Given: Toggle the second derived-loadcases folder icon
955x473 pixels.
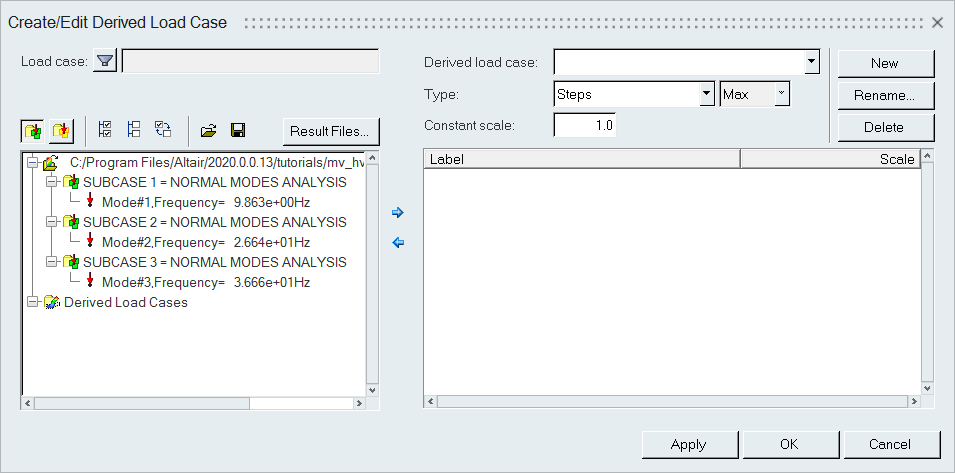Looking at the screenshot, I should tap(62, 130).
